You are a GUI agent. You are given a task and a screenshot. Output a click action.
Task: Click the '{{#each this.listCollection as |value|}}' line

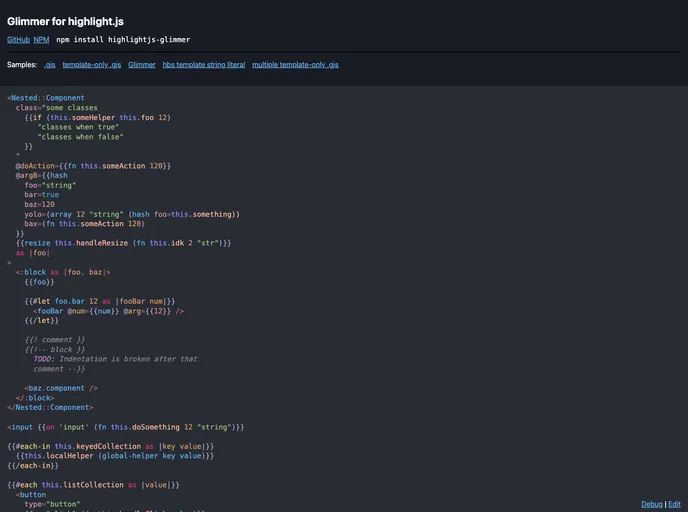click(93, 485)
